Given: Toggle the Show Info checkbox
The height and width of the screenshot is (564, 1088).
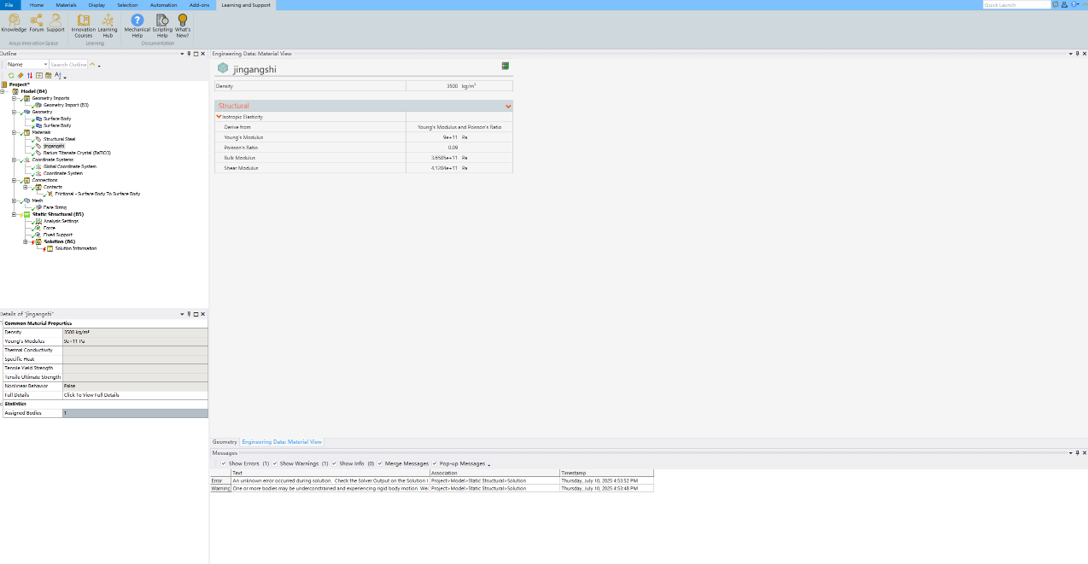Looking at the screenshot, I should pyautogui.click(x=334, y=463).
